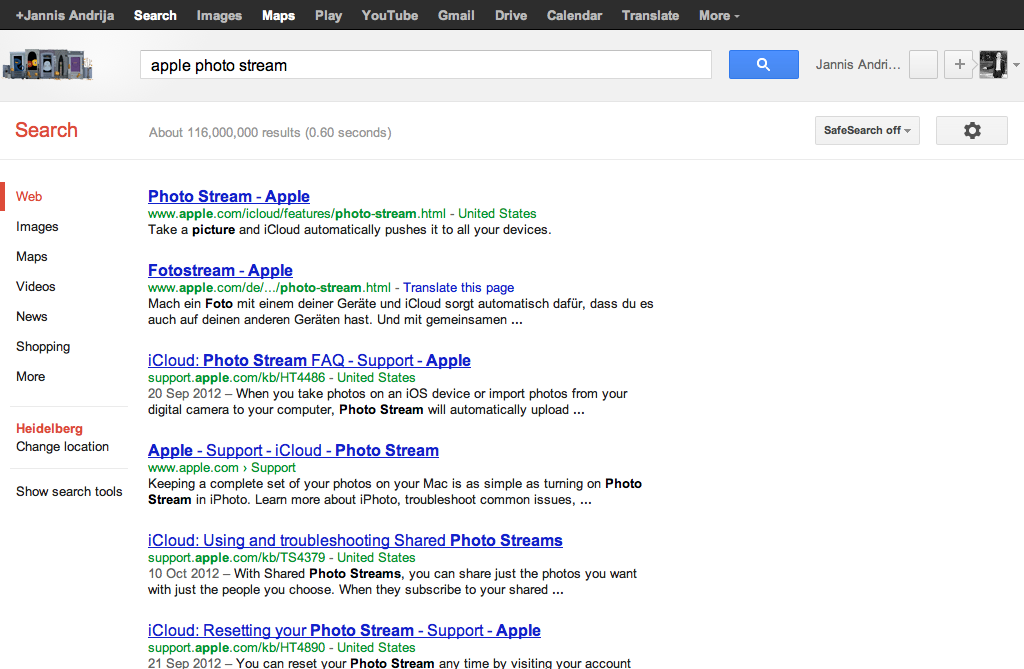1024x669 pixels.
Task: Open Translate in the top bar
Action: [x=650, y=16]
